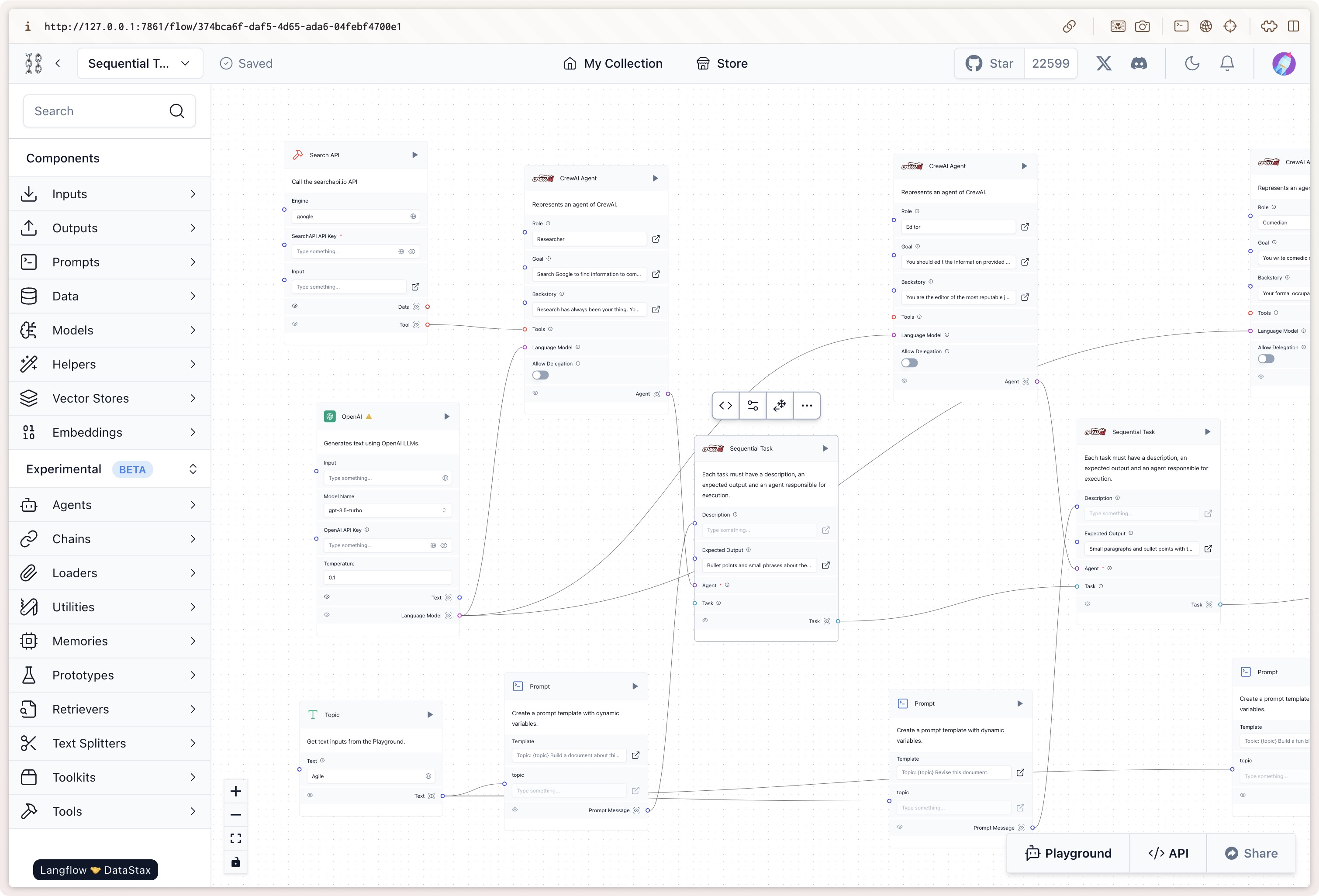Click the API button at bottom

pos(1168,853)
